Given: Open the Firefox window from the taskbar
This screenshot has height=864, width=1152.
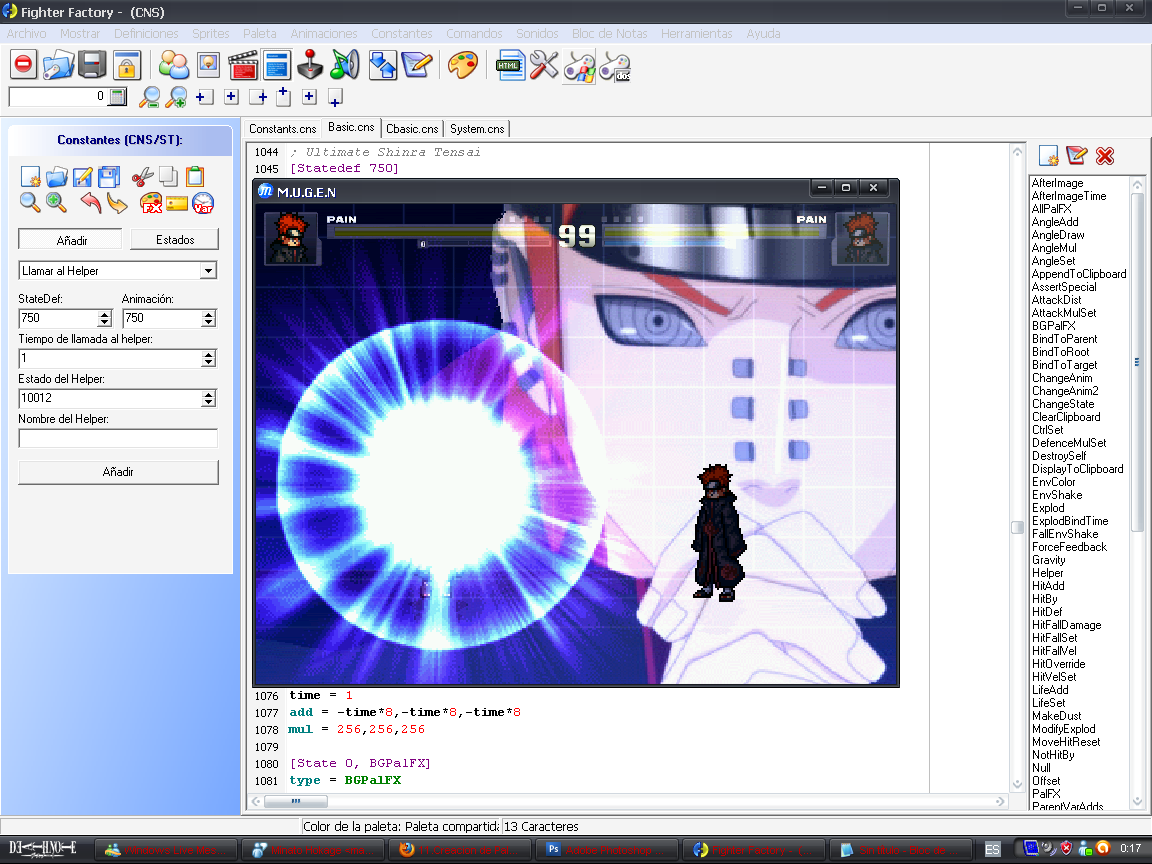Looking at the screenshot, I should point(458,850).
